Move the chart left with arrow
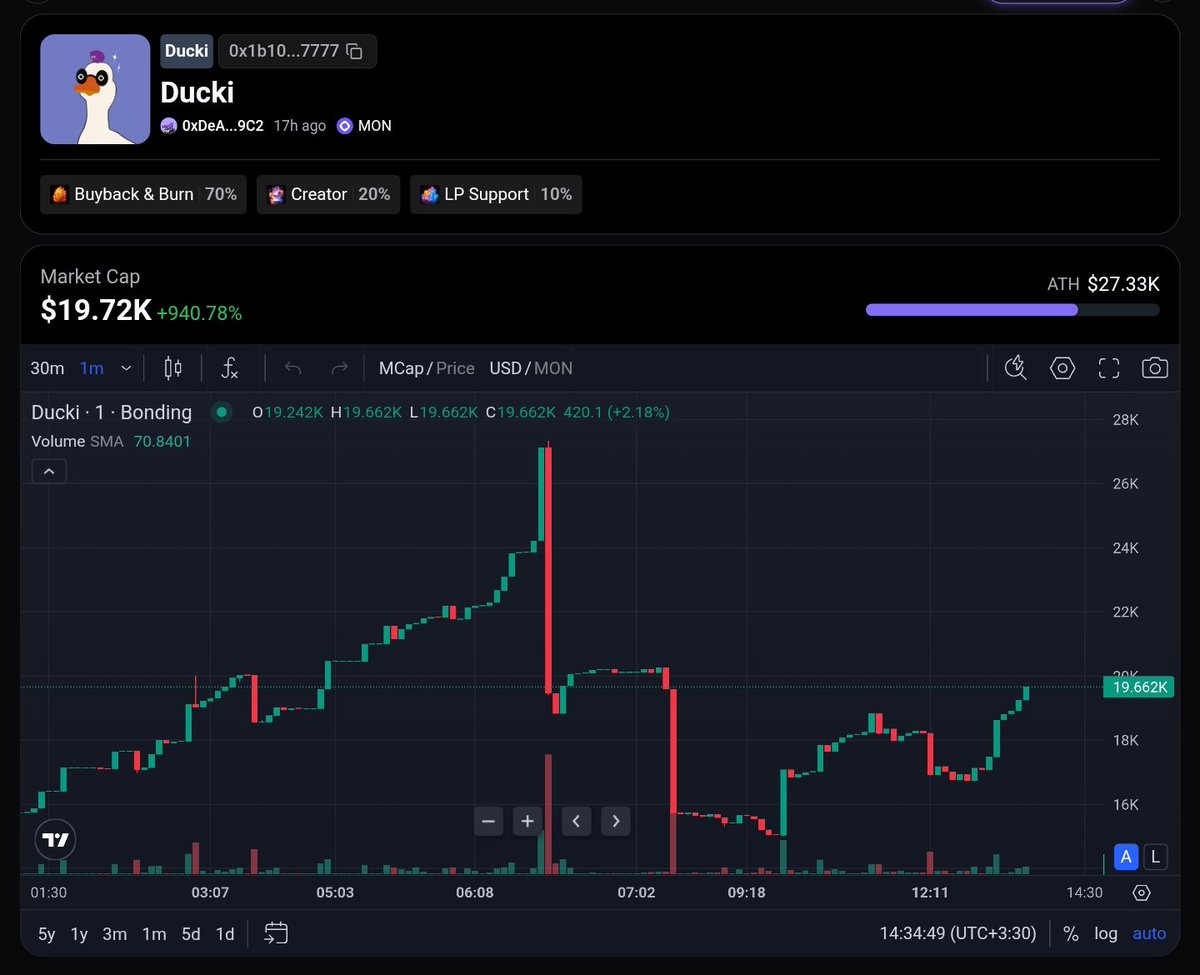 576,821
